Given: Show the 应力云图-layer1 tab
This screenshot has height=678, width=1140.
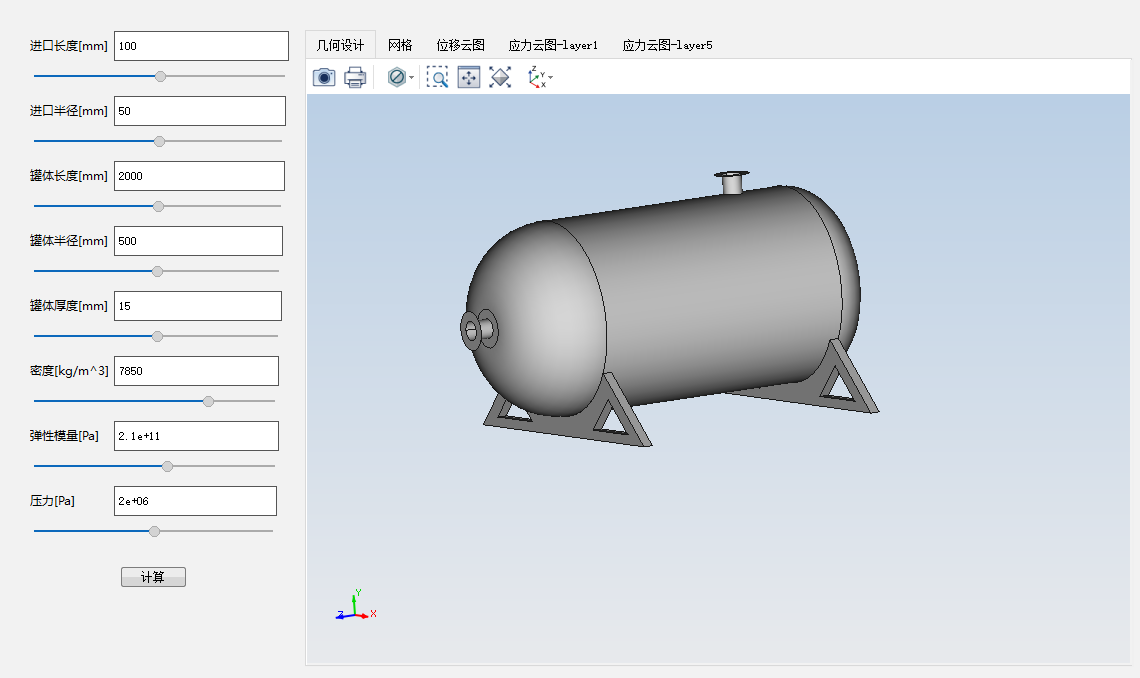Looking at the screenshot, I should 553,45.
